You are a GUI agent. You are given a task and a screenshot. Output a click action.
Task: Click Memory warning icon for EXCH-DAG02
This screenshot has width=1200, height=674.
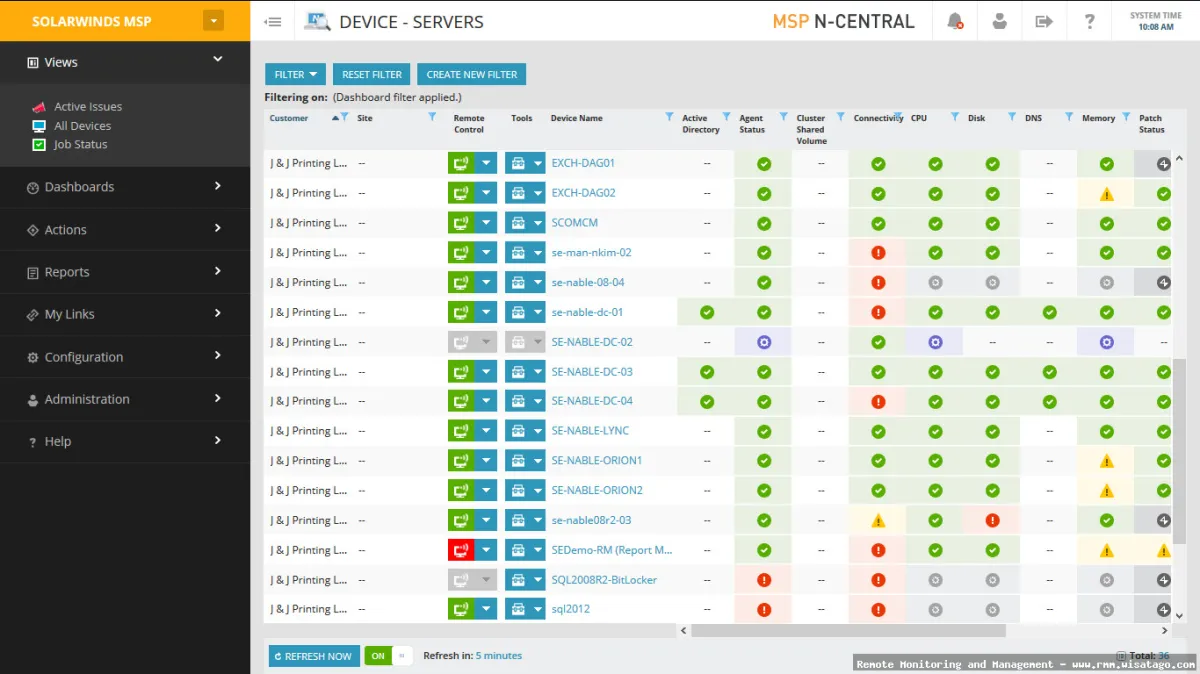pos(1106,194)
